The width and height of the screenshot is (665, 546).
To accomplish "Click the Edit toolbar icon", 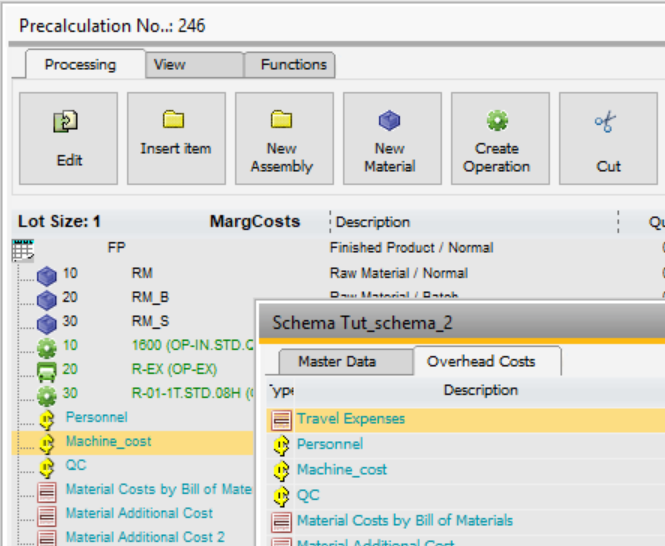I will [x=68, y=124].
